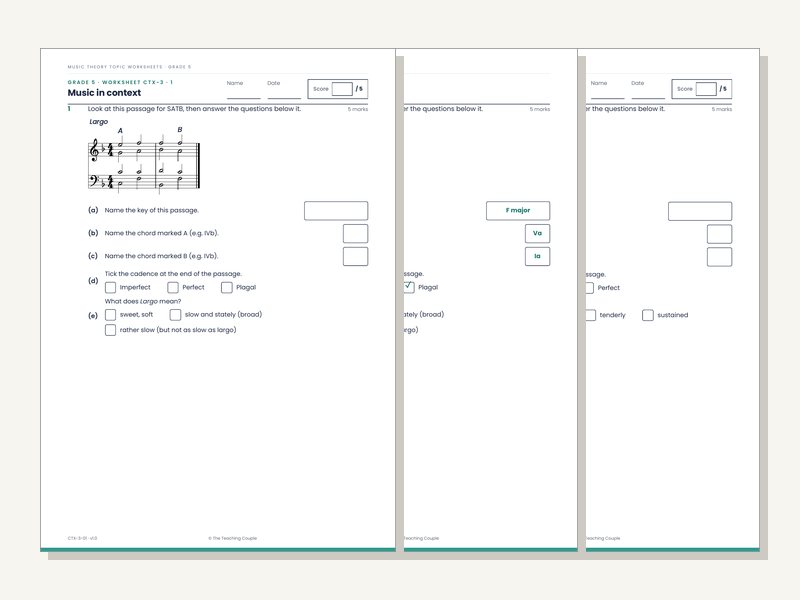Click the 'CTX-3-01' footer code
The image size is (800, 600).
pyautogui.click(x=82, y=538)
